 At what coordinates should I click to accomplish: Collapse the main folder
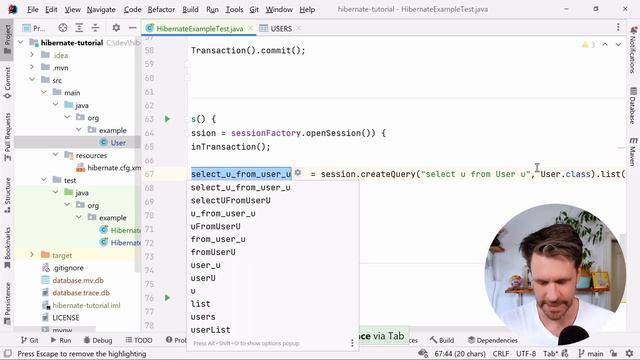(44, 93)
